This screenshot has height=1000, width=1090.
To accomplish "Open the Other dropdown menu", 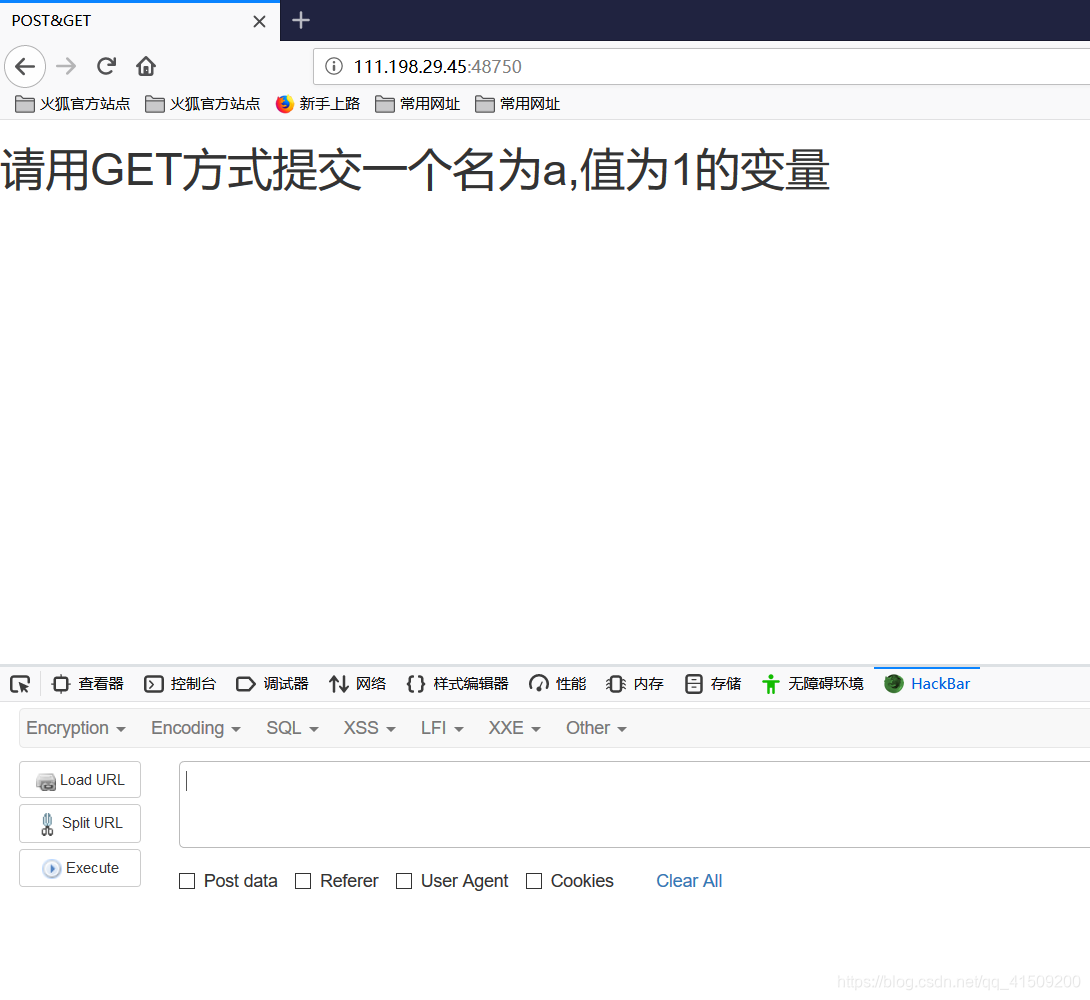I will click(596, 728).
